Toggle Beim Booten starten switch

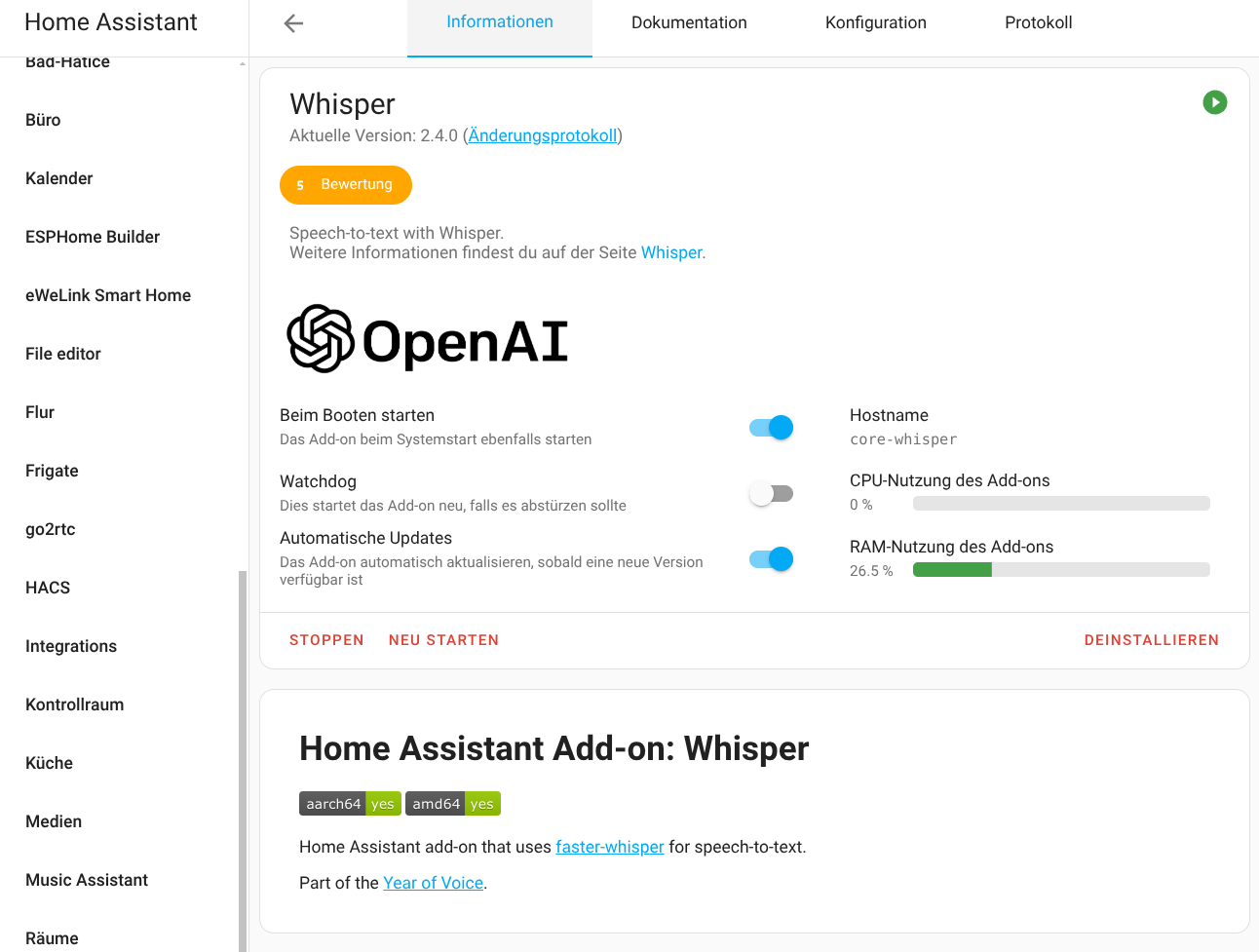coord(771,428)
